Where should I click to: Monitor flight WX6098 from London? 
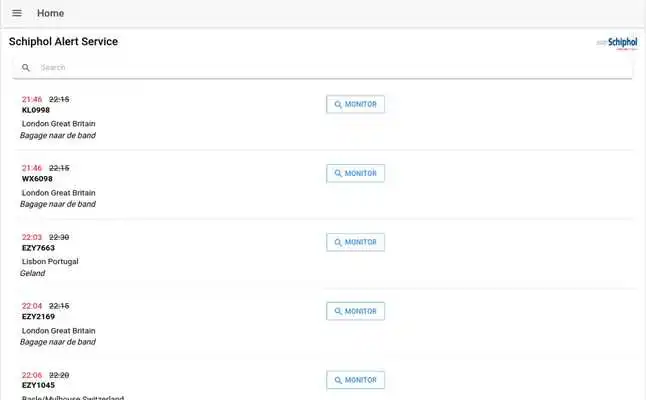click(356, 173)
